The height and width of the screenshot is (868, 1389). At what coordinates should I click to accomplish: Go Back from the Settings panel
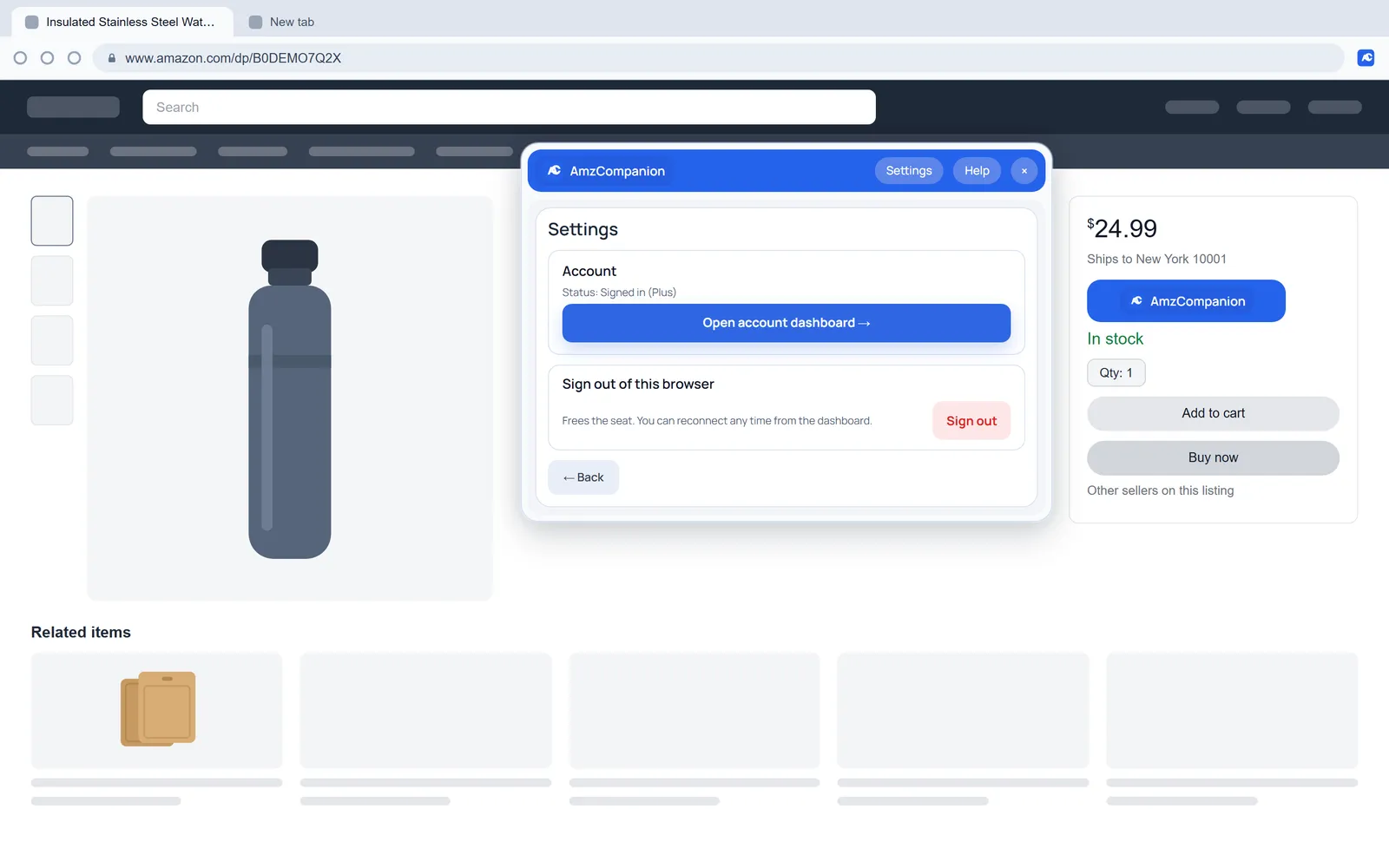coord(583,477)
